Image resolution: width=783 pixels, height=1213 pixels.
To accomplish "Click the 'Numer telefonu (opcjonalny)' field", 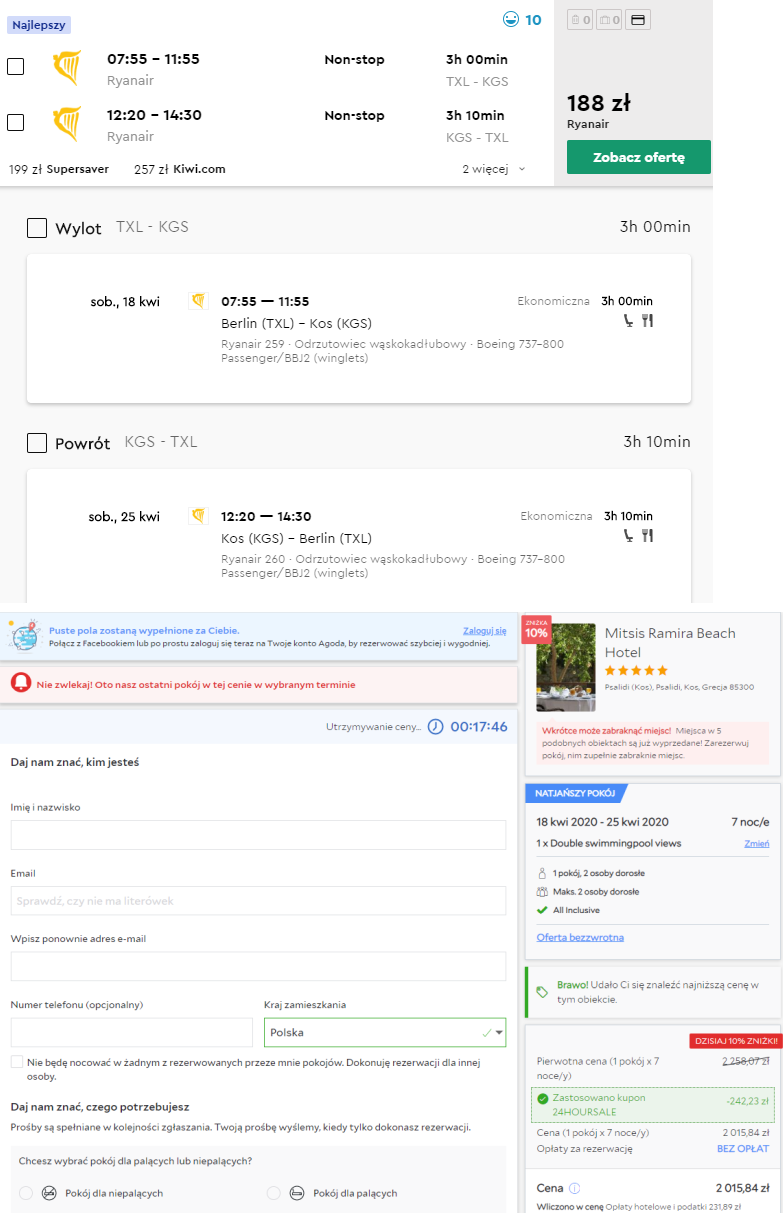I will click(x=132, y=1032).
